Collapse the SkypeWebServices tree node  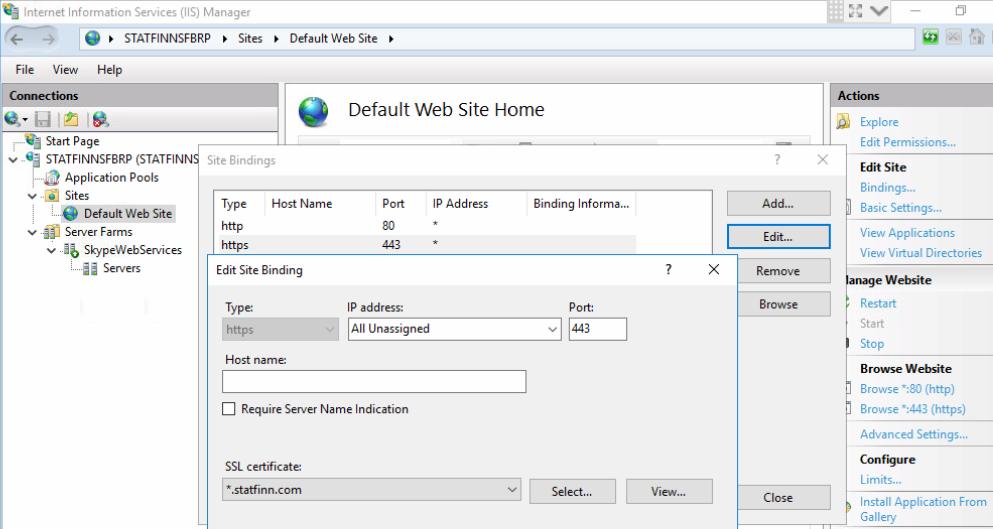(x=52, y=251)
